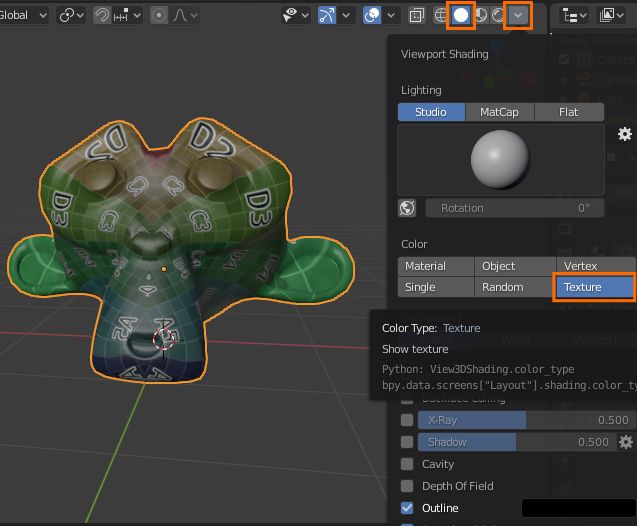Screen dimensions: 637x526
Task: Switch to wireframe shading mode
Action: pos(441,15)
